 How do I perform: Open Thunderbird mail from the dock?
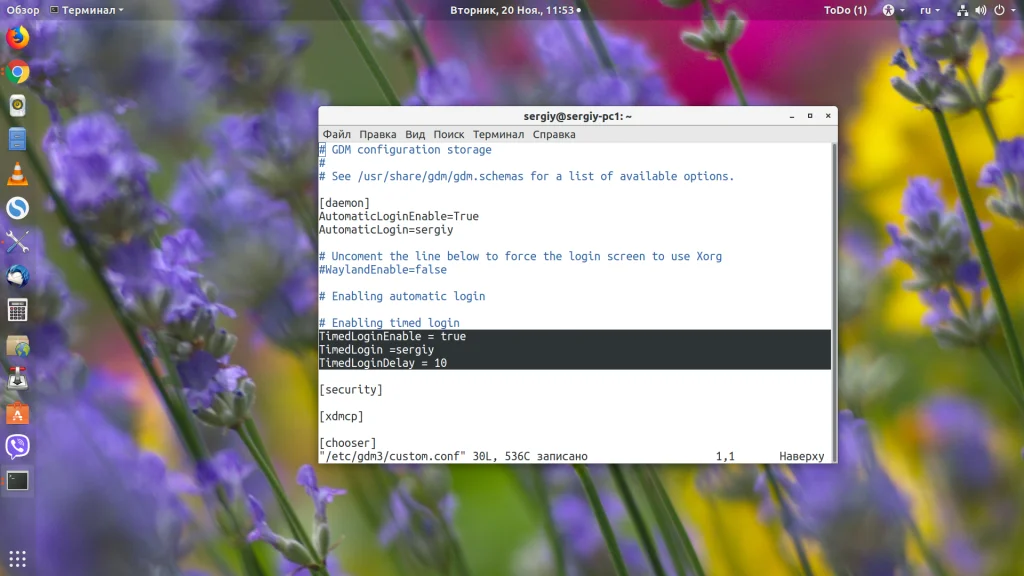(17, 276)
